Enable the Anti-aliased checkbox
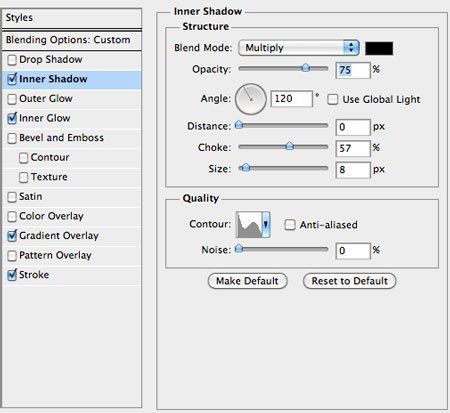Viewport: 450px width, 413px height. [x=290, y=225]
